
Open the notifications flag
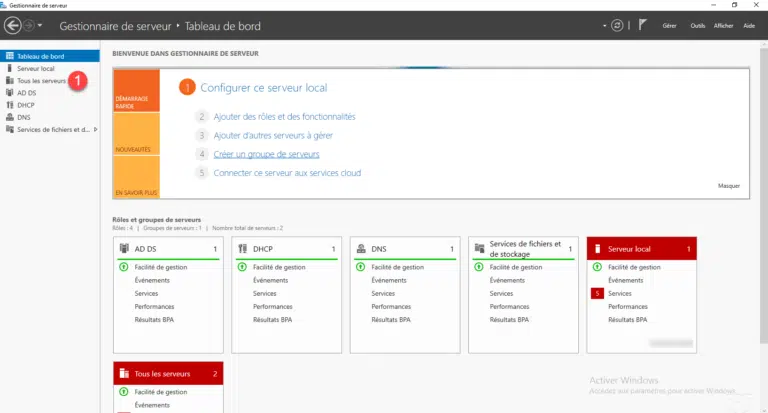642,25
